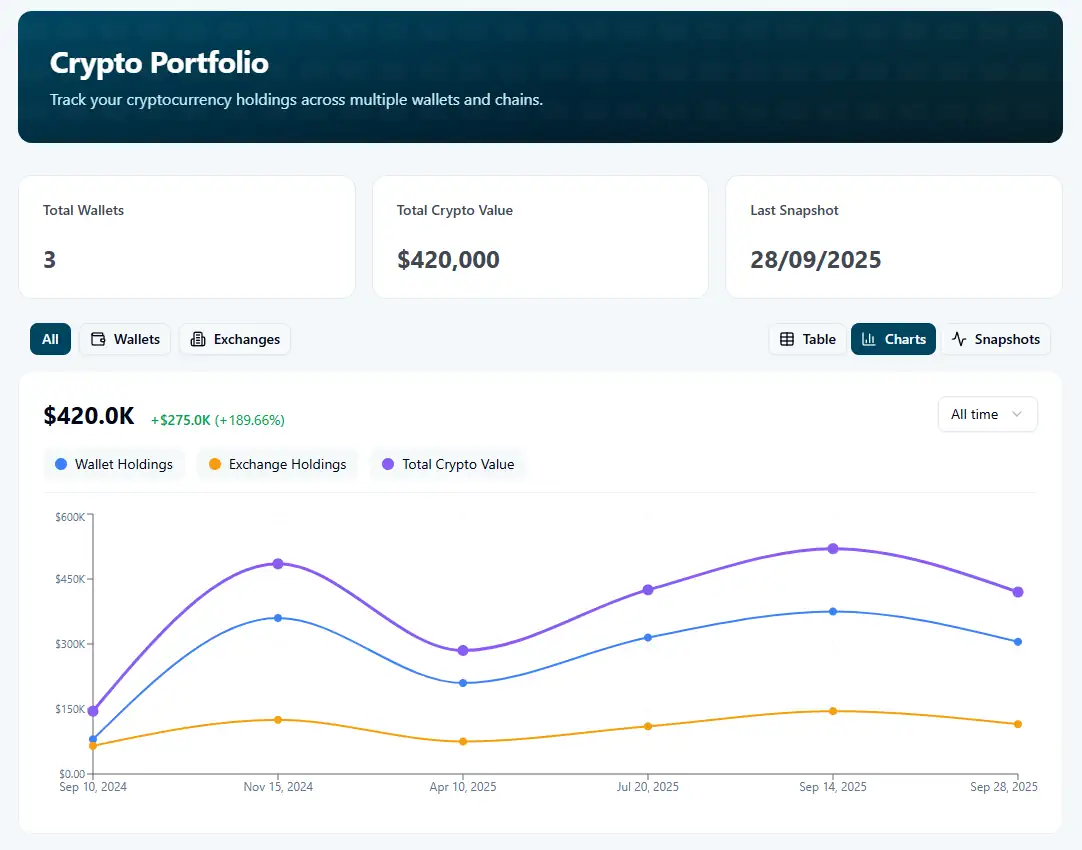The image size is (1082, 850).
Task: Click the $420.0K portfolio value heading
Action: point(89,415)
